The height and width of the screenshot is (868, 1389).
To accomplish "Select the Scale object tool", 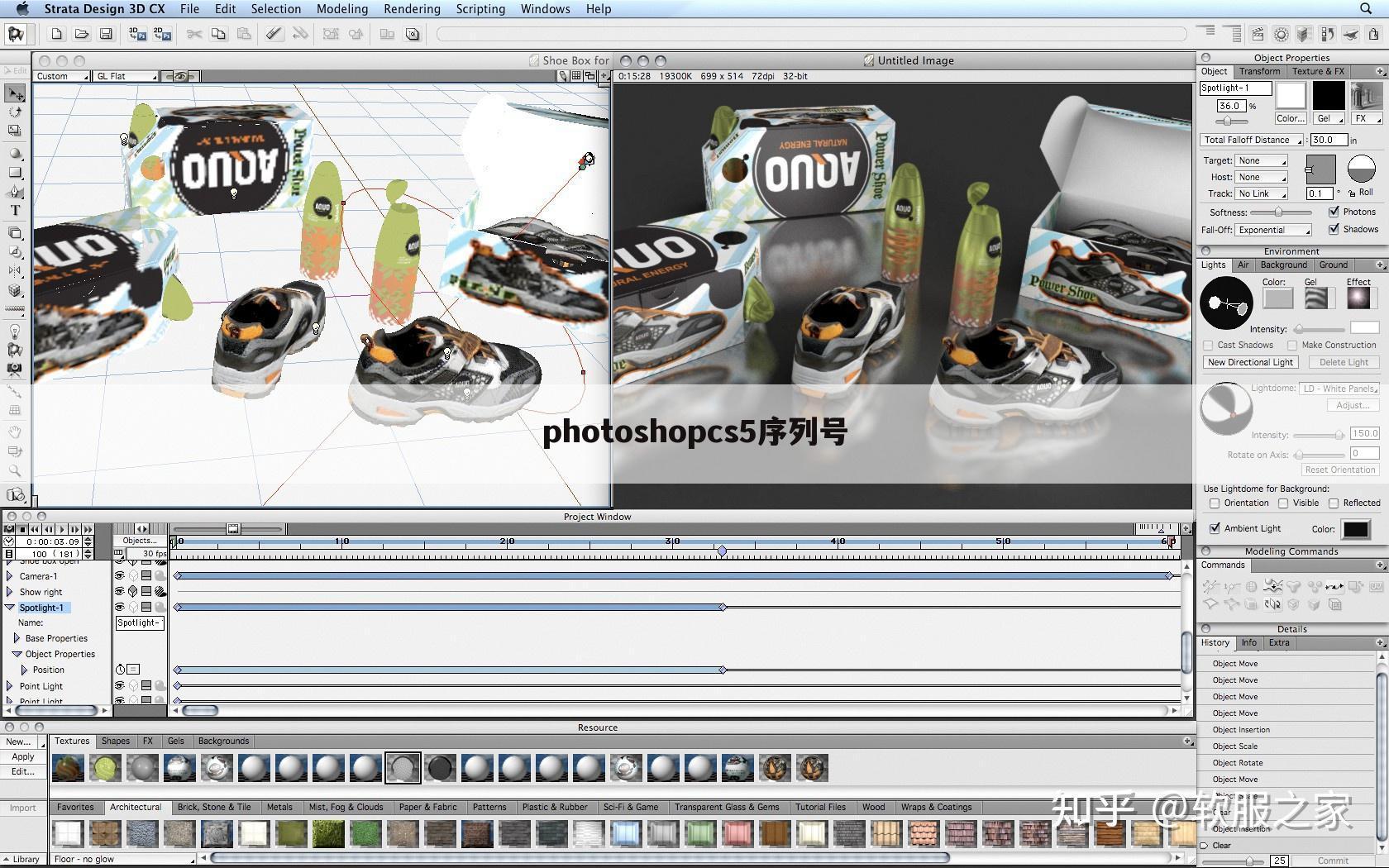I will coord(15,131).
